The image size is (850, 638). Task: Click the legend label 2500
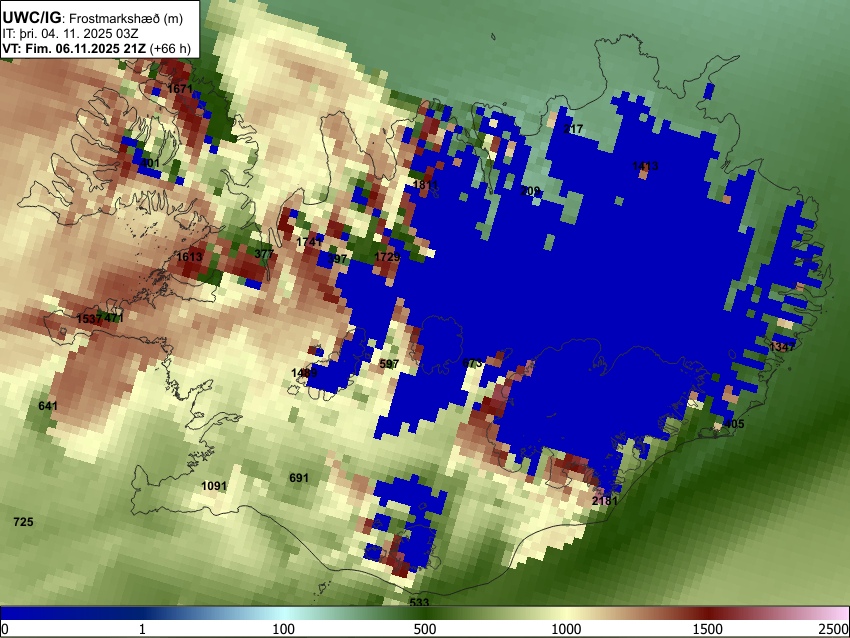click(834, 629)
